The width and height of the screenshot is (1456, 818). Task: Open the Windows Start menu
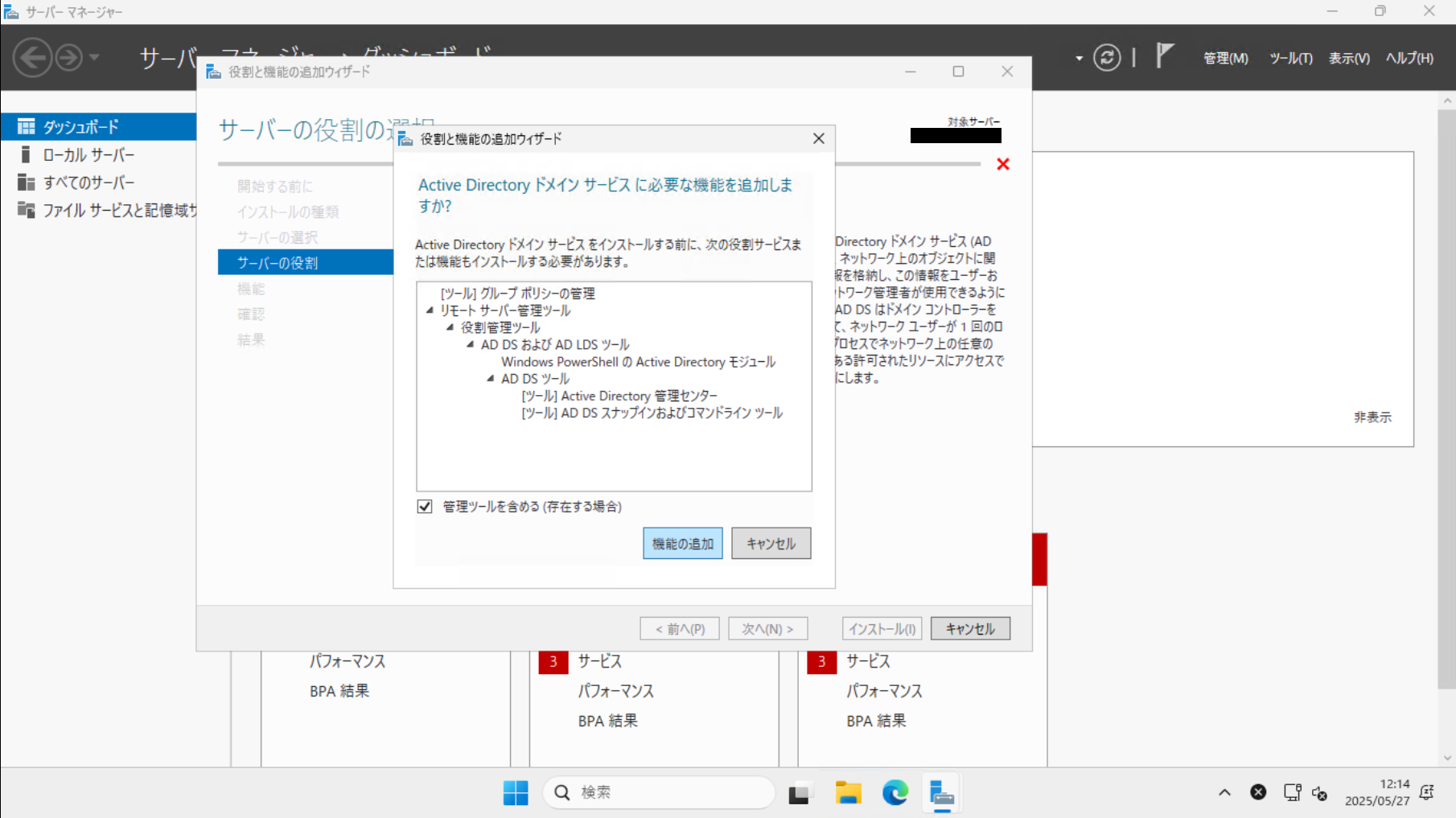point(516,793)
